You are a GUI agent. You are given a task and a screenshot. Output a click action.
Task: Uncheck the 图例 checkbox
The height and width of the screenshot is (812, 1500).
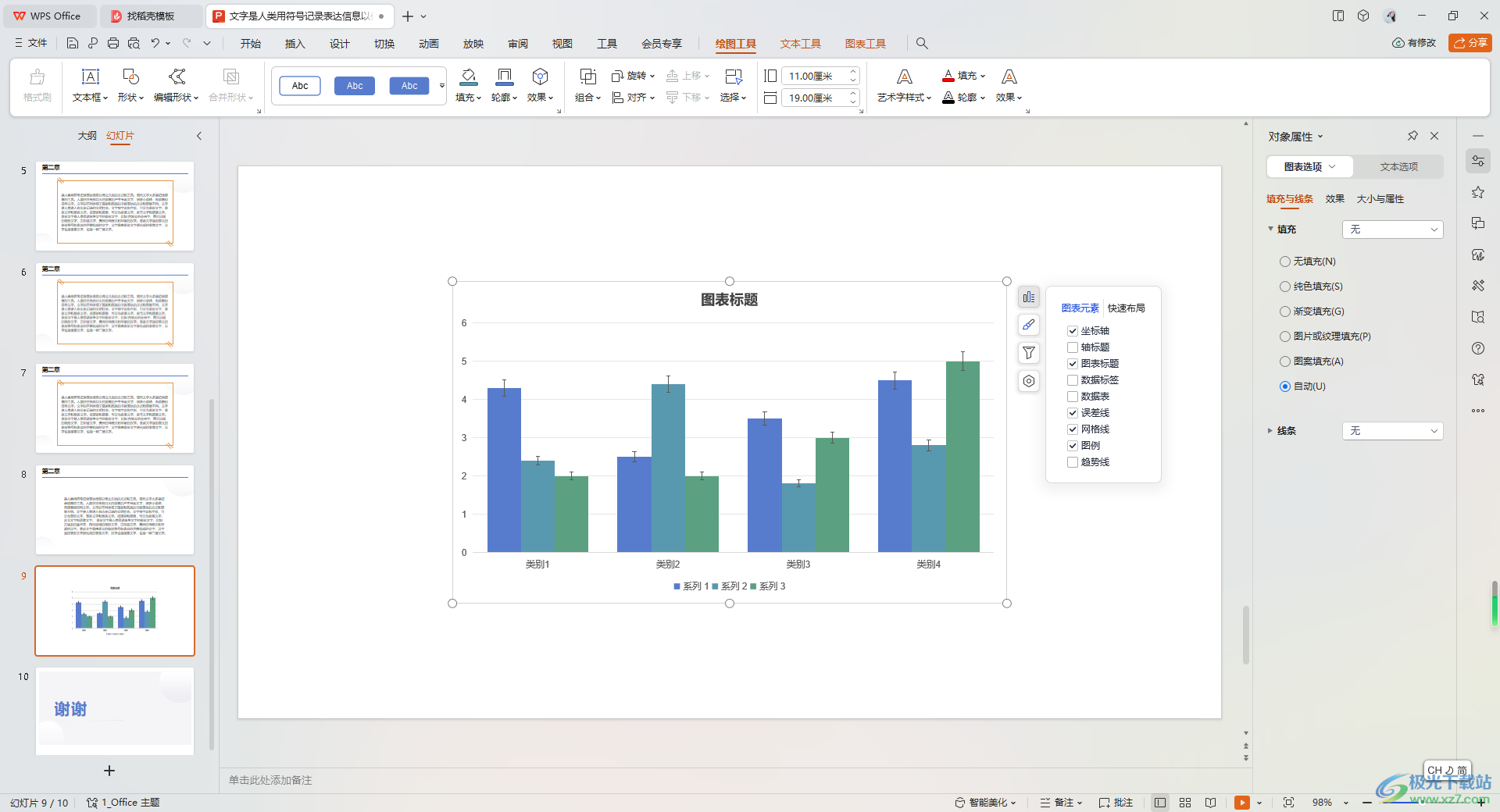[1073, 446]
